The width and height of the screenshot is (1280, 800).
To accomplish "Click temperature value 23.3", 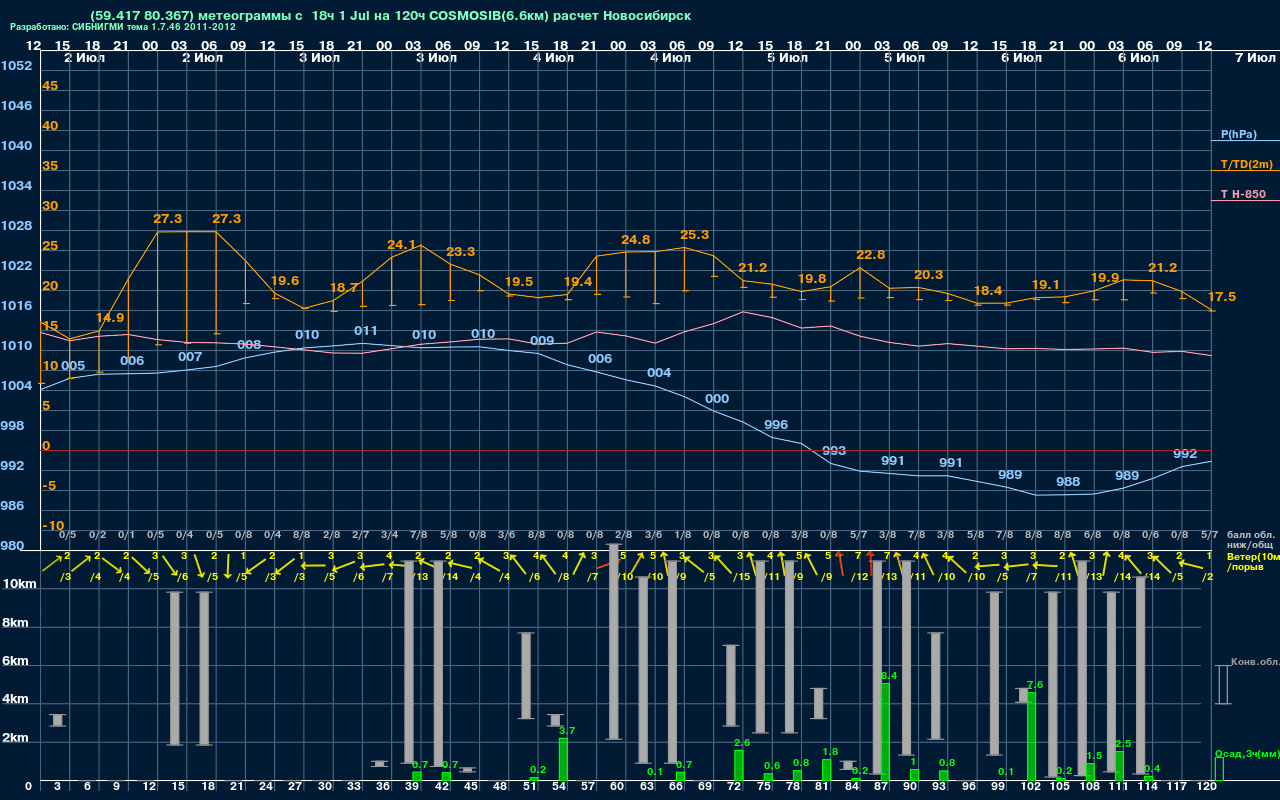I will [461, 252].
